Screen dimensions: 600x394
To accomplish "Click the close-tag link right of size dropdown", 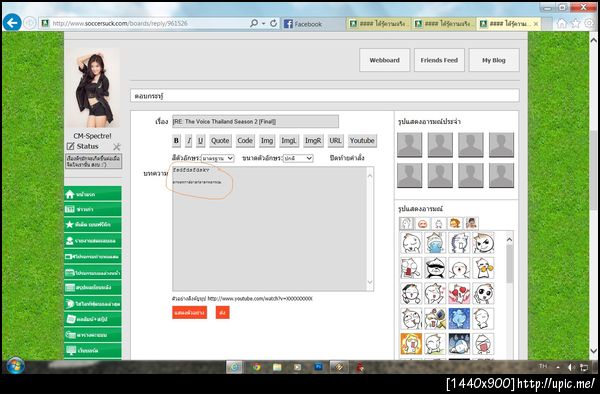I will point(347,158).
